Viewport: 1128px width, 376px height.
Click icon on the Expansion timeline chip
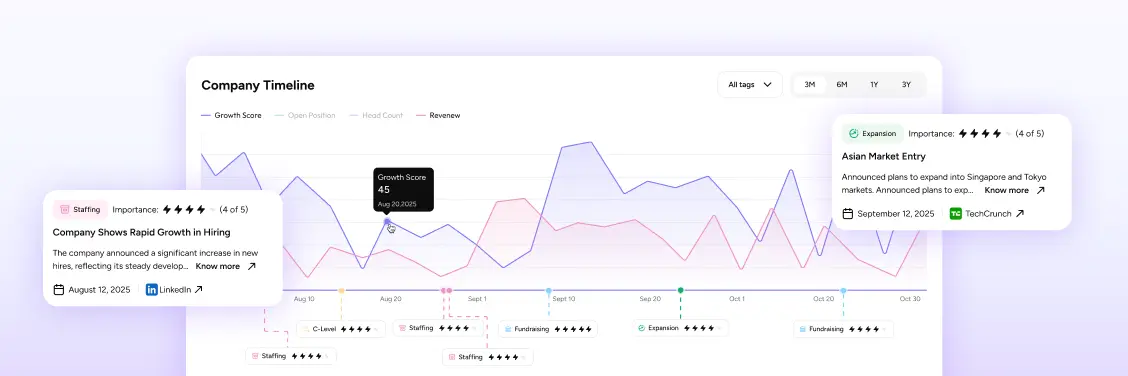641,328
